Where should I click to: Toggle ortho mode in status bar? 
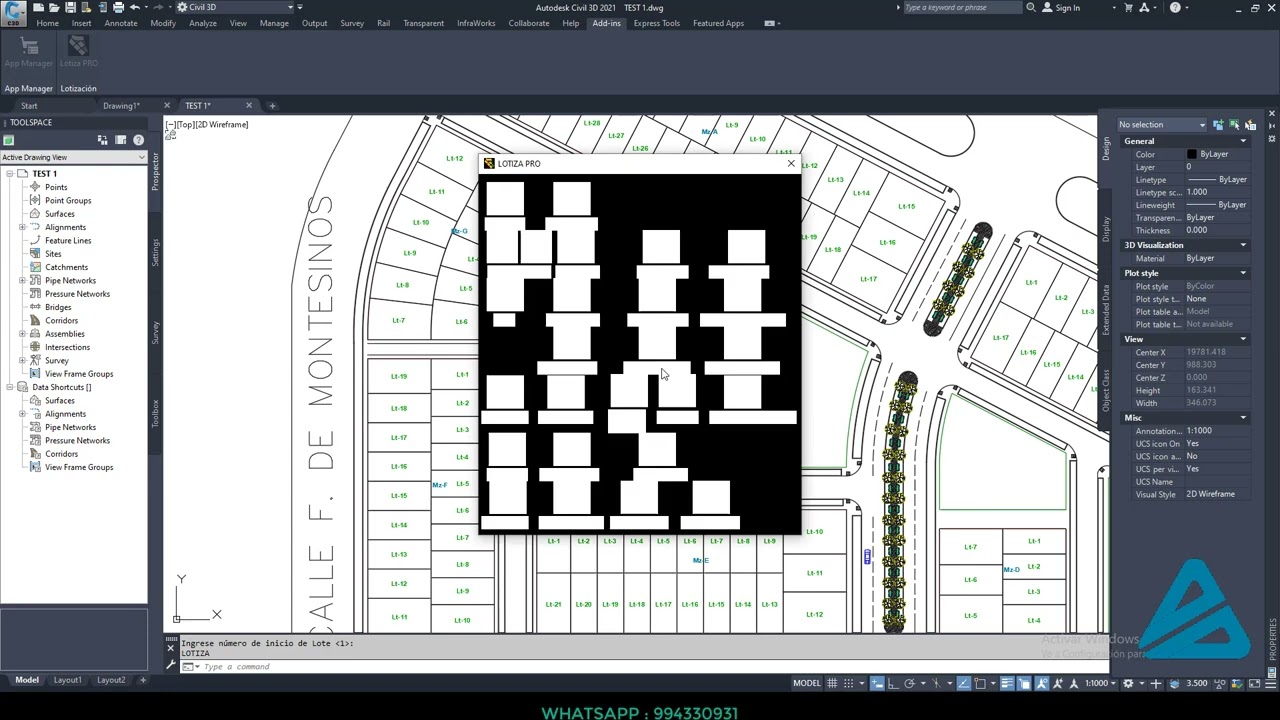[893, 683]
